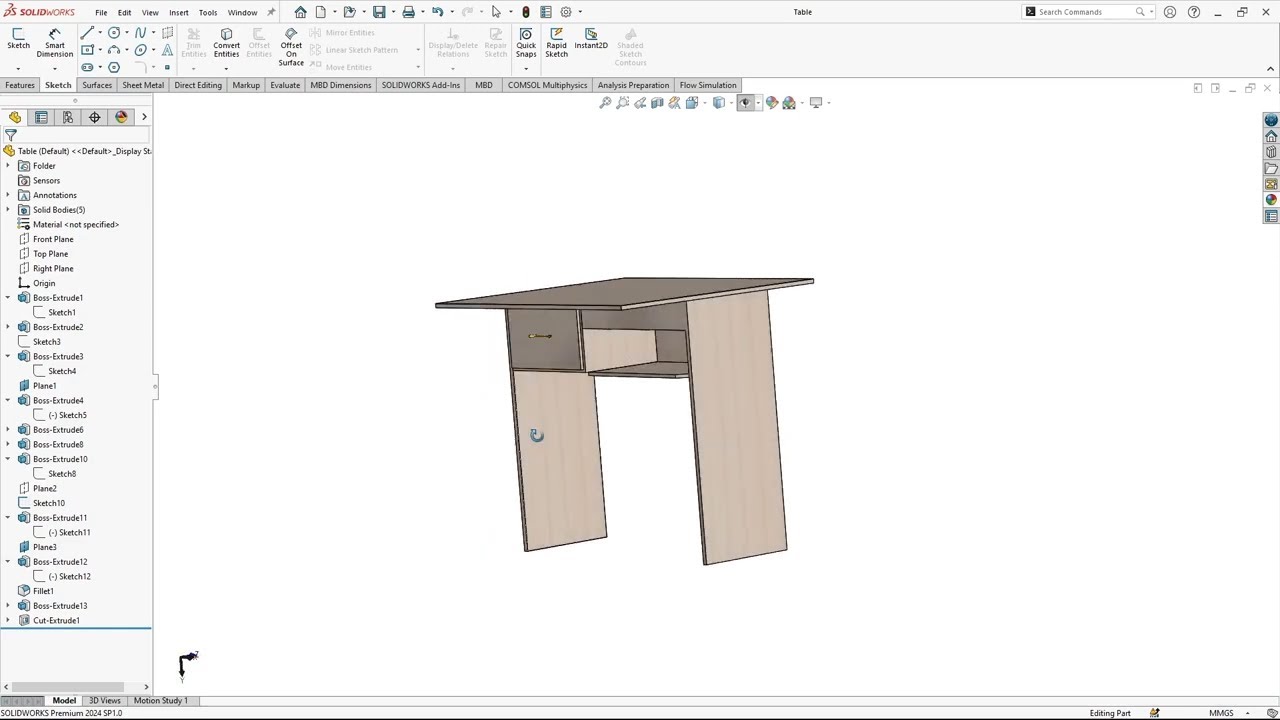Select Cut-Extrude1 feature
1280x720 pixels.
click(56, 620)
